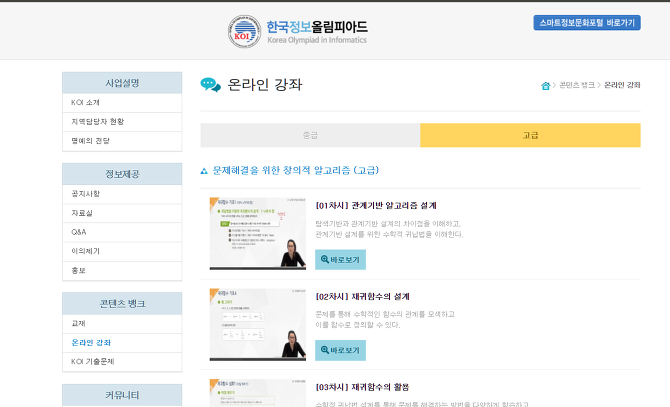The width and height of the screenshot is (670, 407).
Task: Select 콘텐츠 뱅크 in breadcrumb
Action: coord(577,85)
